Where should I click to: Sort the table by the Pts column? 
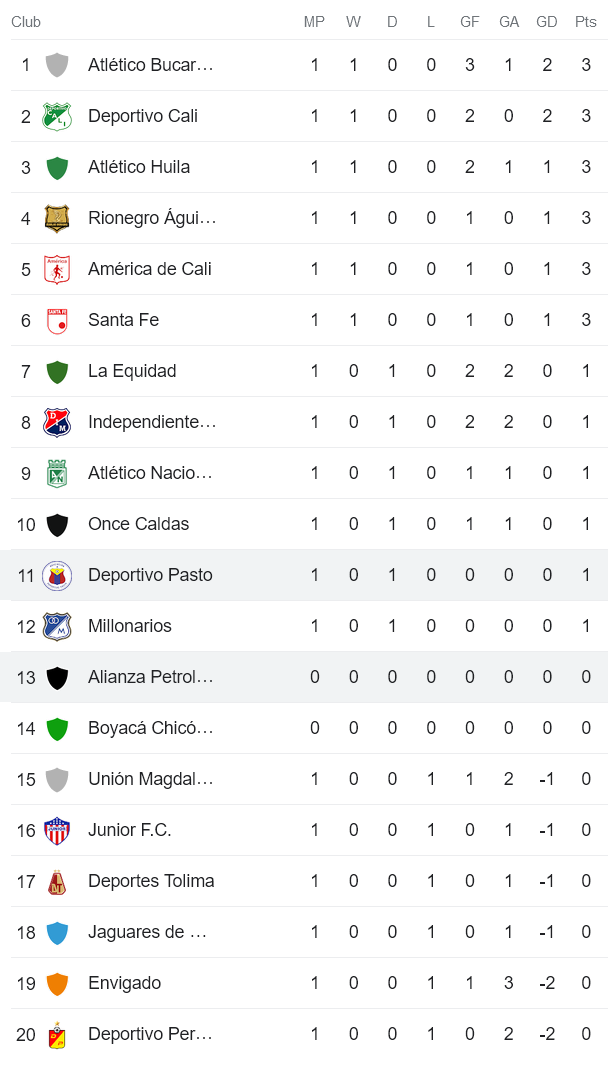tap(585, 22)
